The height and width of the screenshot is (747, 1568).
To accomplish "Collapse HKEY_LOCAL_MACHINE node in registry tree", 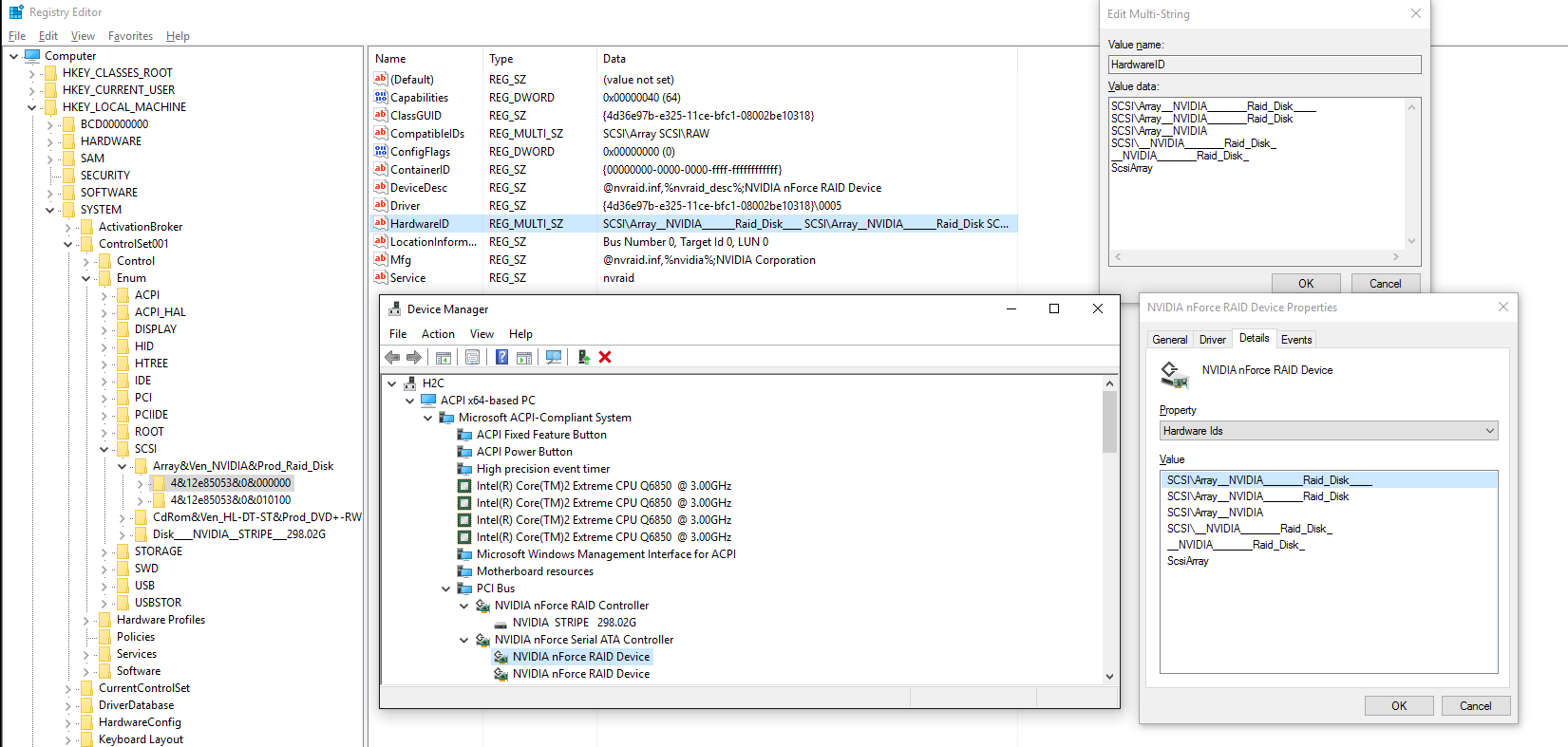I will pyautogui.click(x=31, y=107).
